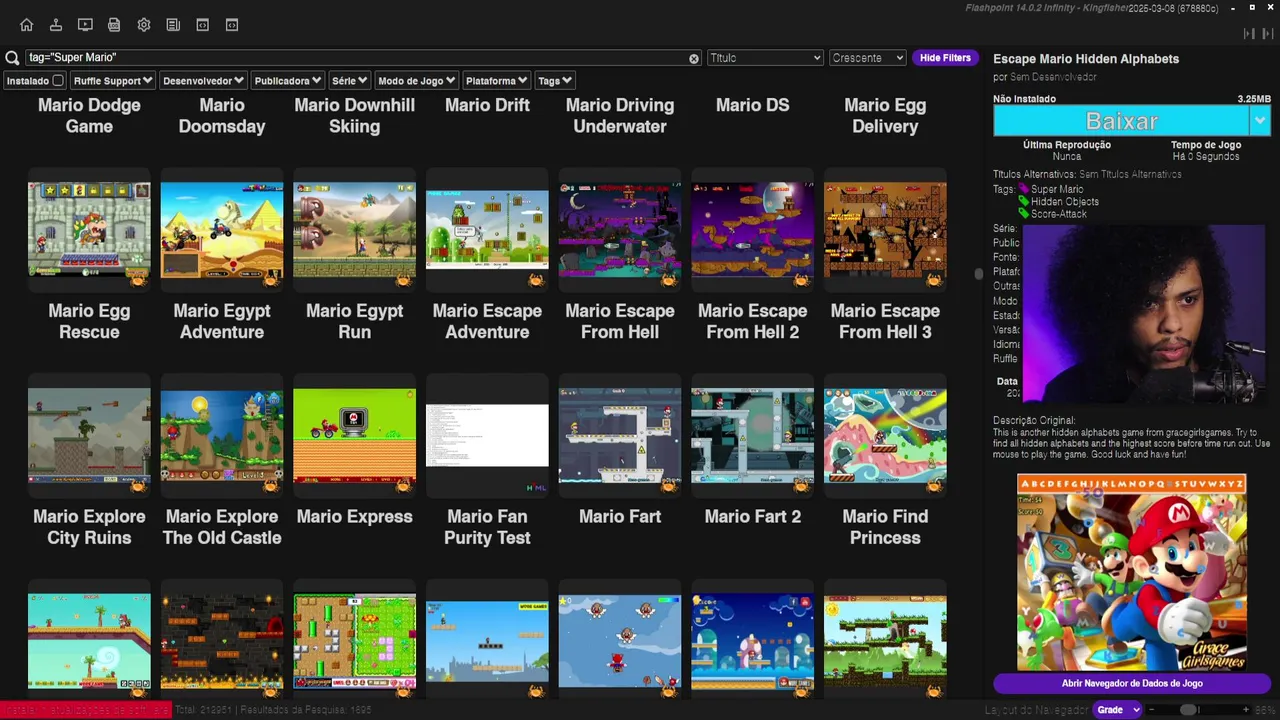Open the first developer code icon
The image size is (1280, 720).
202,25
